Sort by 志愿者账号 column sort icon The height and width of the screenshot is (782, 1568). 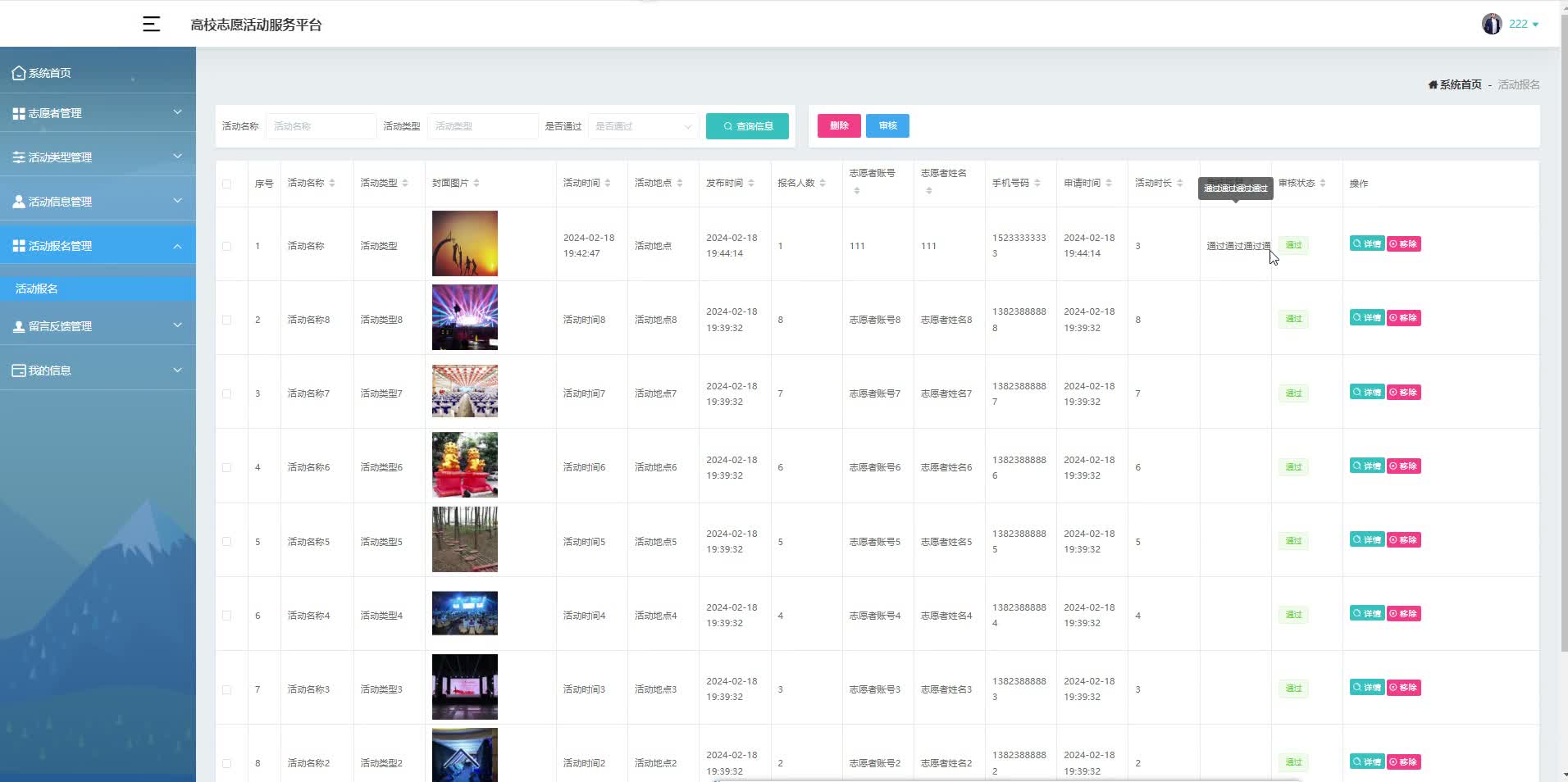pyautogui.click(x=857, y=191)
